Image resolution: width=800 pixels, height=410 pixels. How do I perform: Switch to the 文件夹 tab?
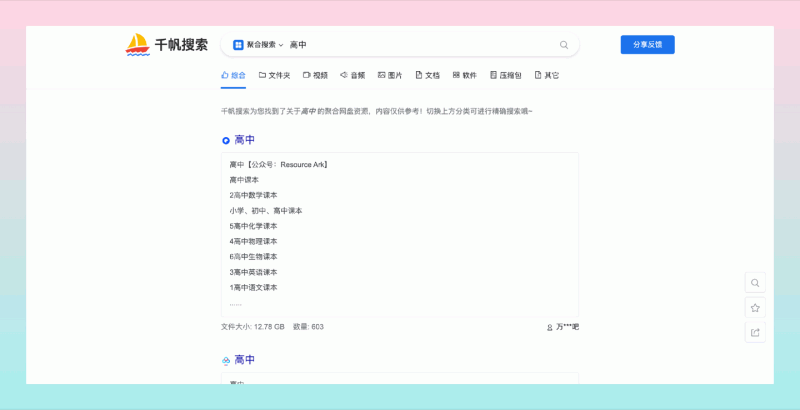pyautogui.click(x=274, y=75)
